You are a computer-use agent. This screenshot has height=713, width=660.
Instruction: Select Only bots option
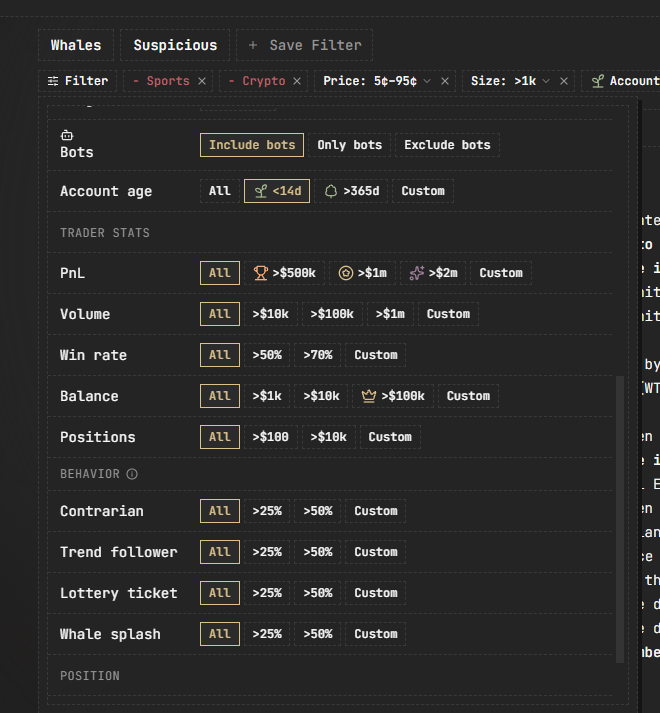tap(349, 145)
